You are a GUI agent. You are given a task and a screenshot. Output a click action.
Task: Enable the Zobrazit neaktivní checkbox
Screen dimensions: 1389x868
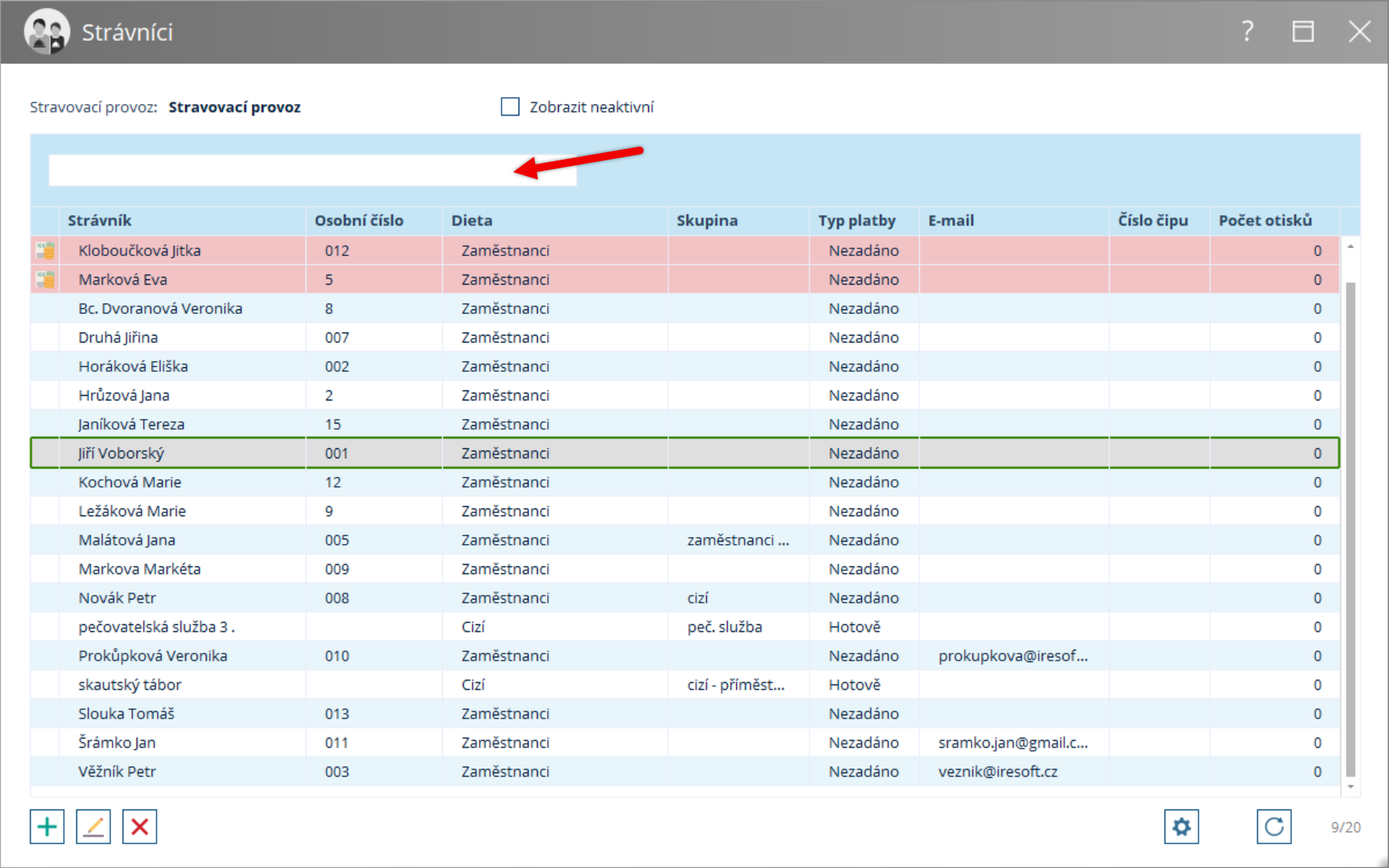click(510, 106)
